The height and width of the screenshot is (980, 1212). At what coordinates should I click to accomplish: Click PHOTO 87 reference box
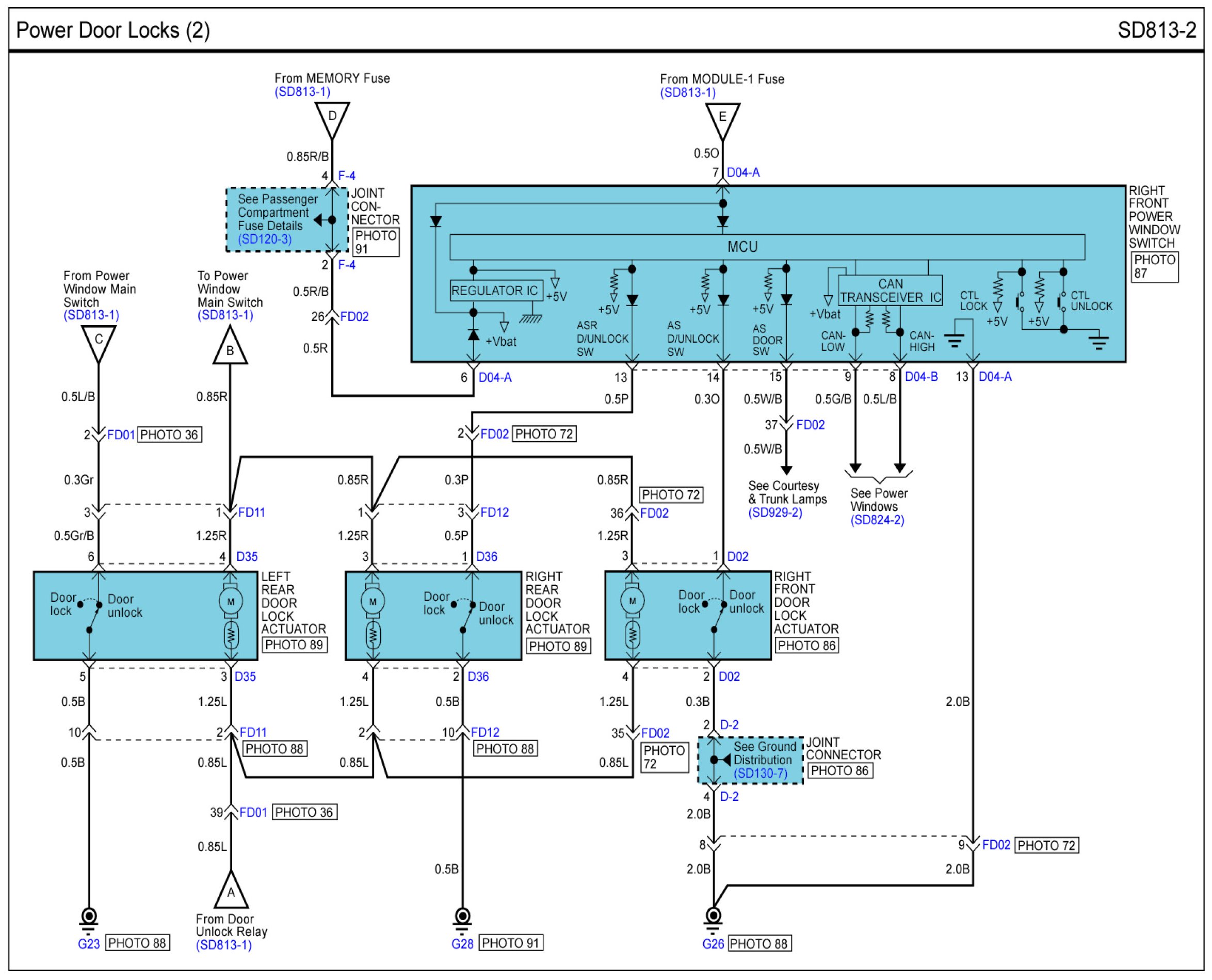click(1154, 266)
